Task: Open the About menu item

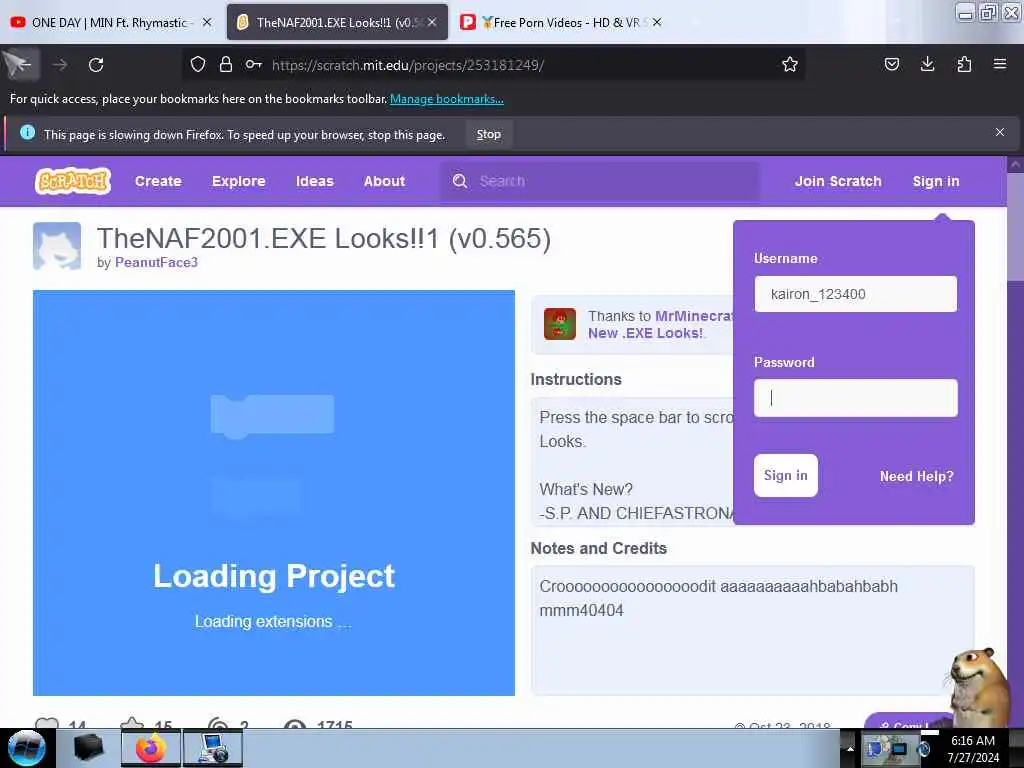Action: coord(384,181)
